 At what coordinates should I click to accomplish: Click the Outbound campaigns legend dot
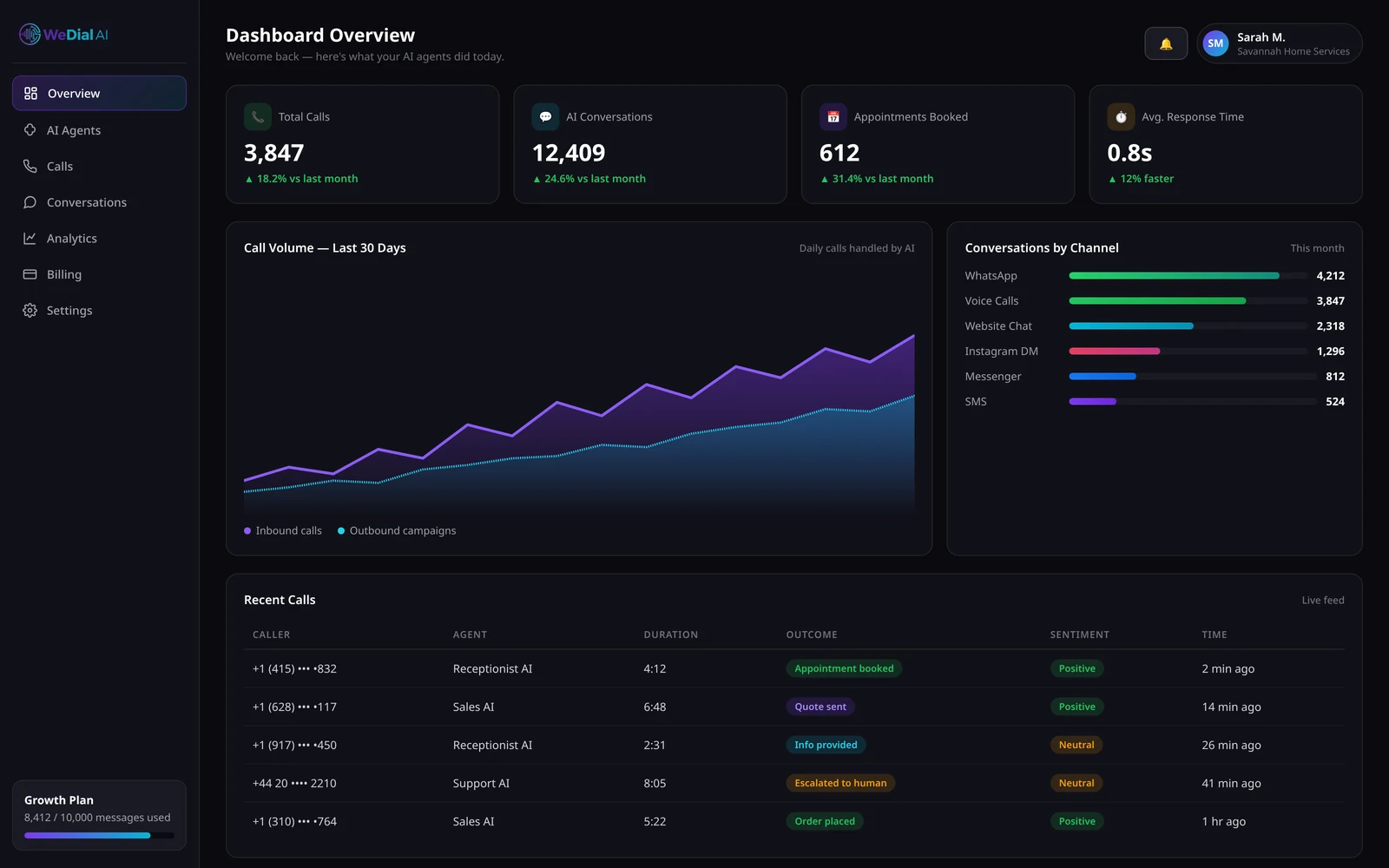click(x=341, y=530)
